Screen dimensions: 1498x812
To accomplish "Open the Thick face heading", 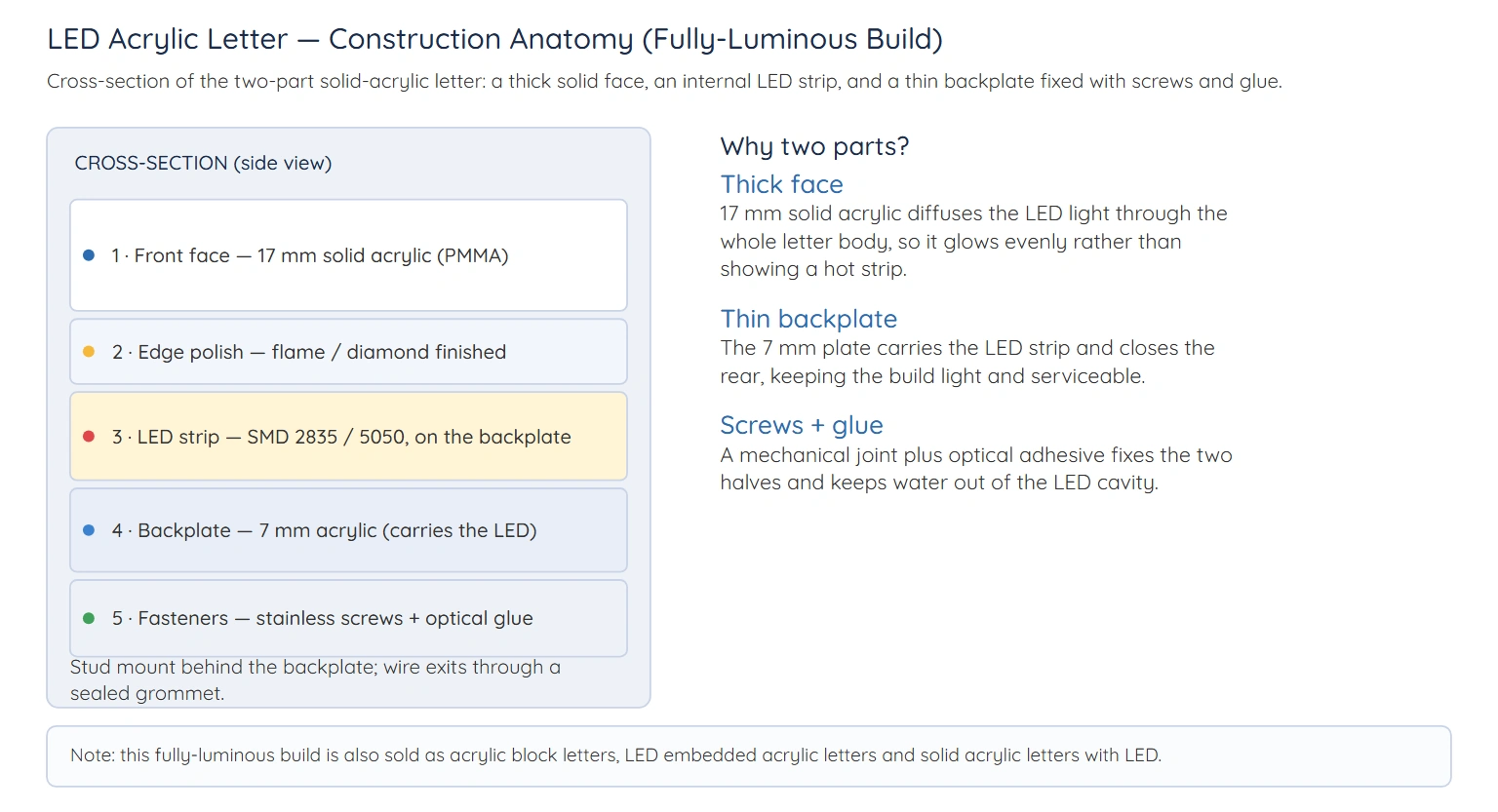I will (x=781, y=184).
